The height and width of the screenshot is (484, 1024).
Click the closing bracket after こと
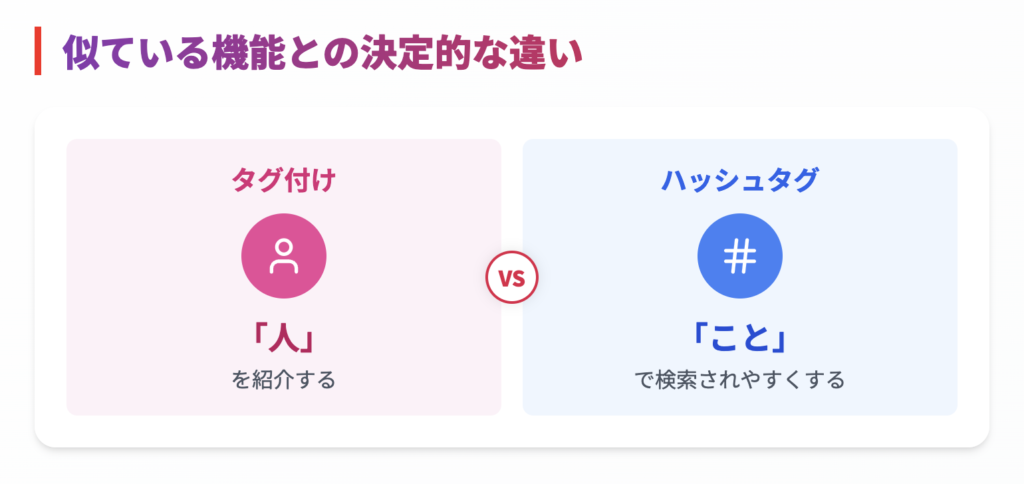[x=778, y=339]
